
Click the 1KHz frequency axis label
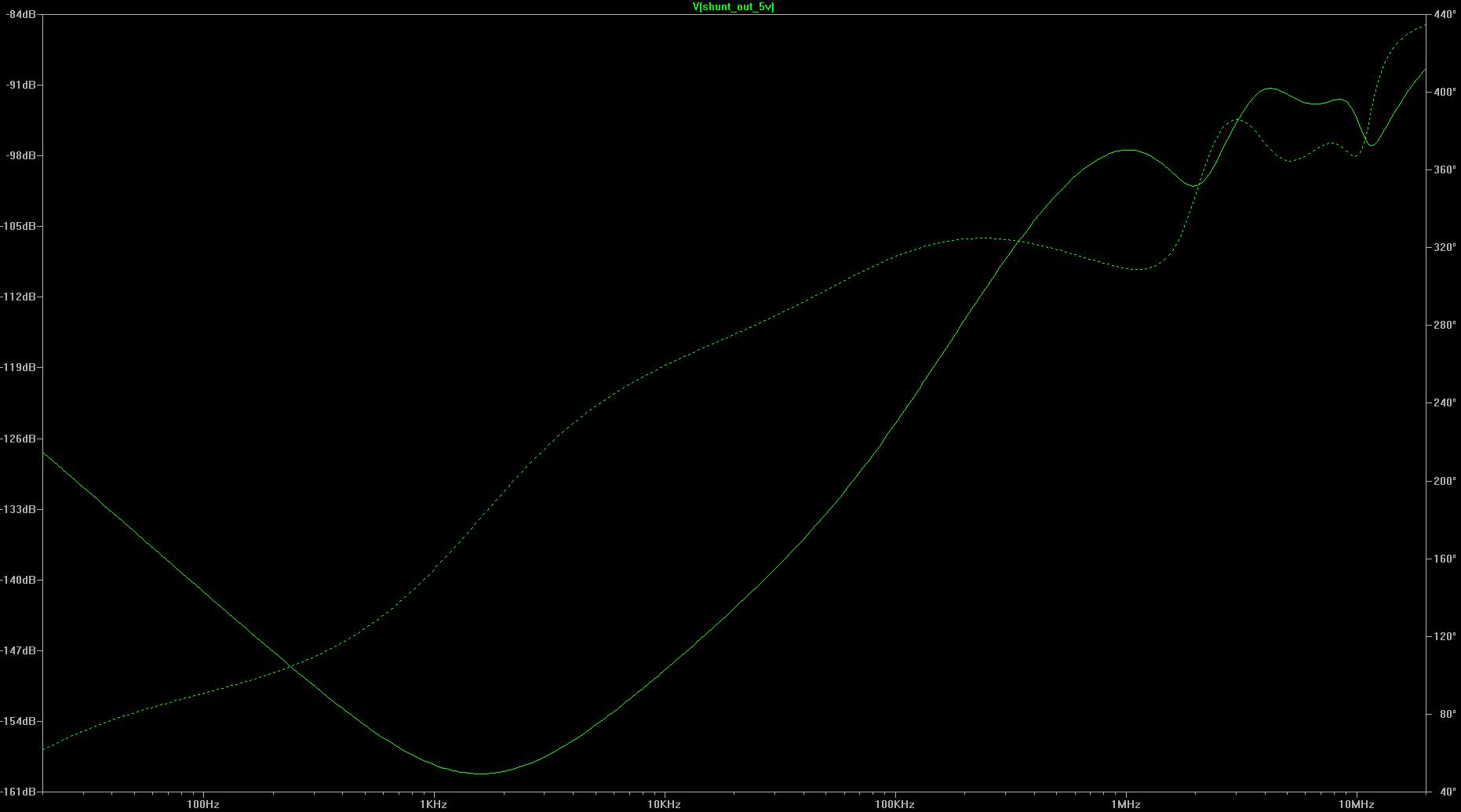point(434,804)
